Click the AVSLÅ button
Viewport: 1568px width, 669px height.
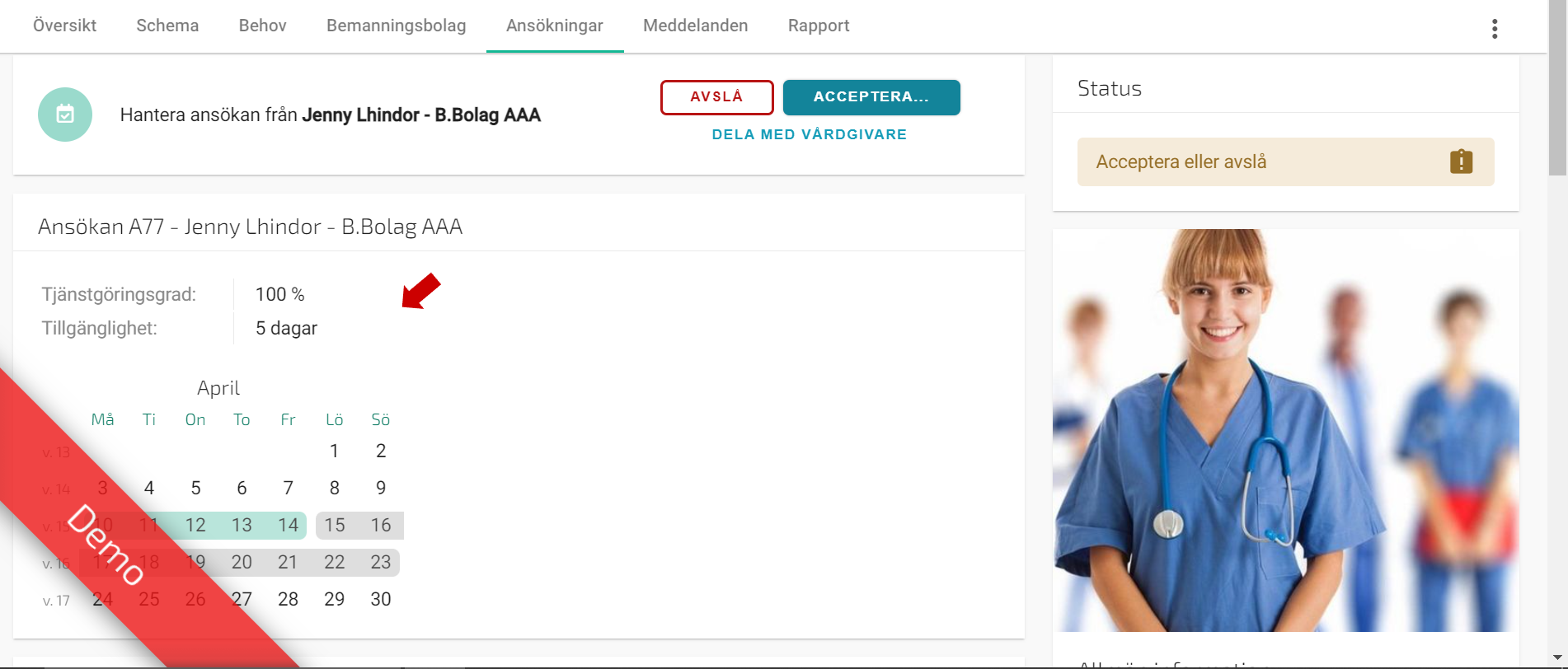click(716, 97)
